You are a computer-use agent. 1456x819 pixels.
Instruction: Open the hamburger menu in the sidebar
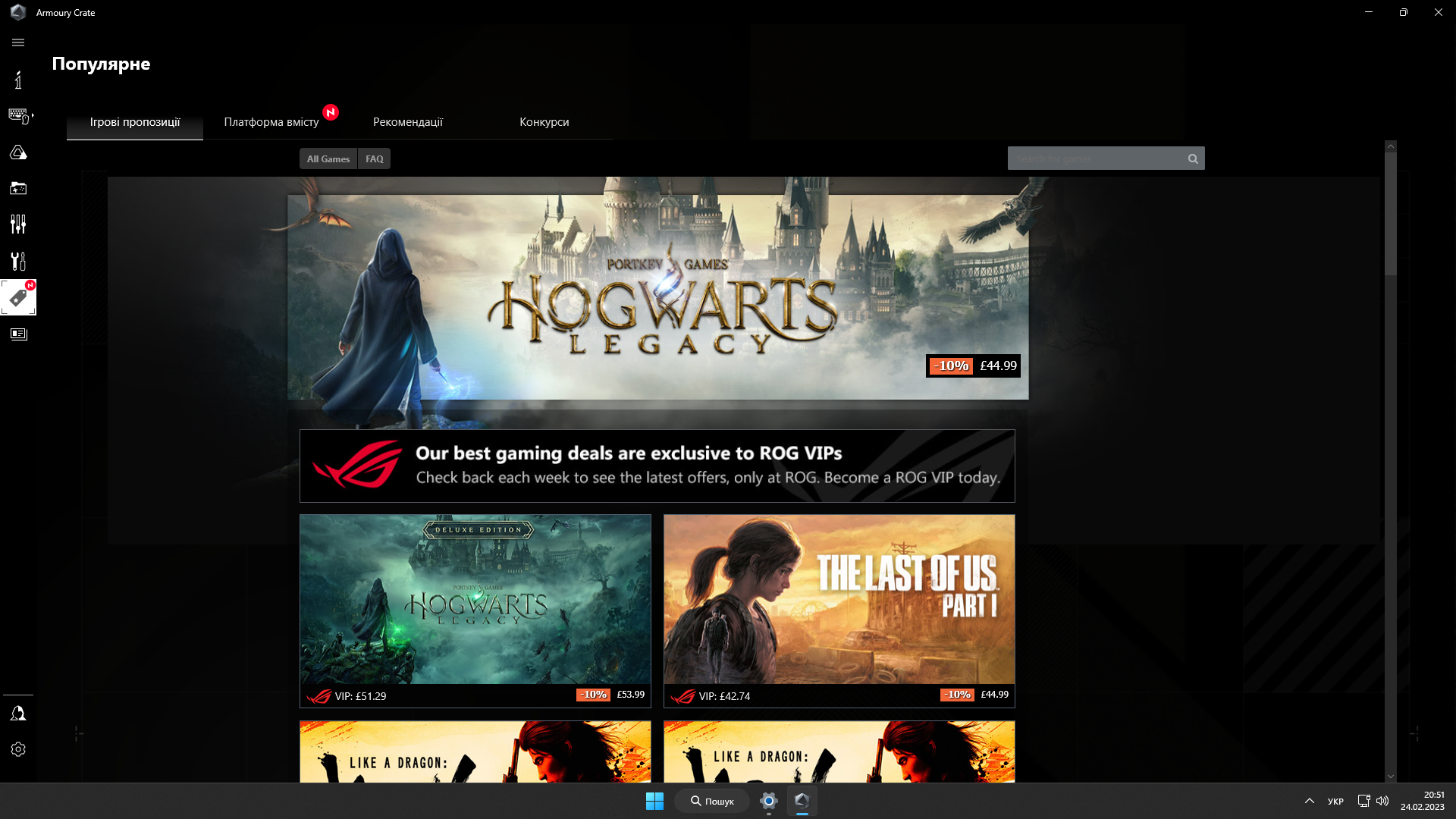pyautogui.click(x=18, y=42)
